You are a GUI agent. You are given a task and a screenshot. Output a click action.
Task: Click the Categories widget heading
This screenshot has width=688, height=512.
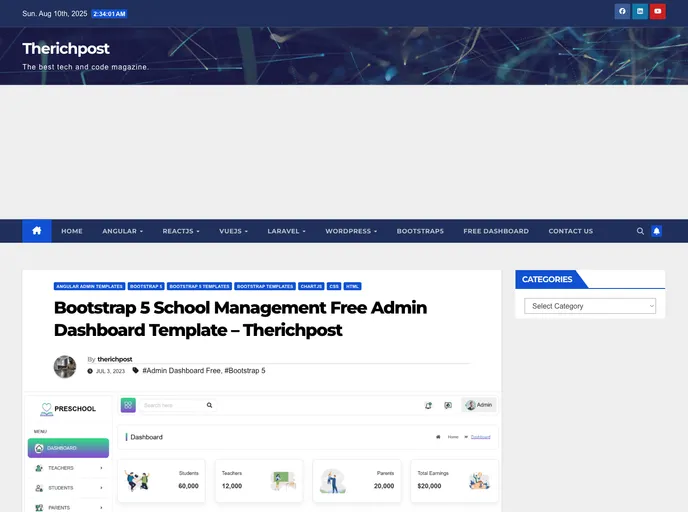point(547,279)
